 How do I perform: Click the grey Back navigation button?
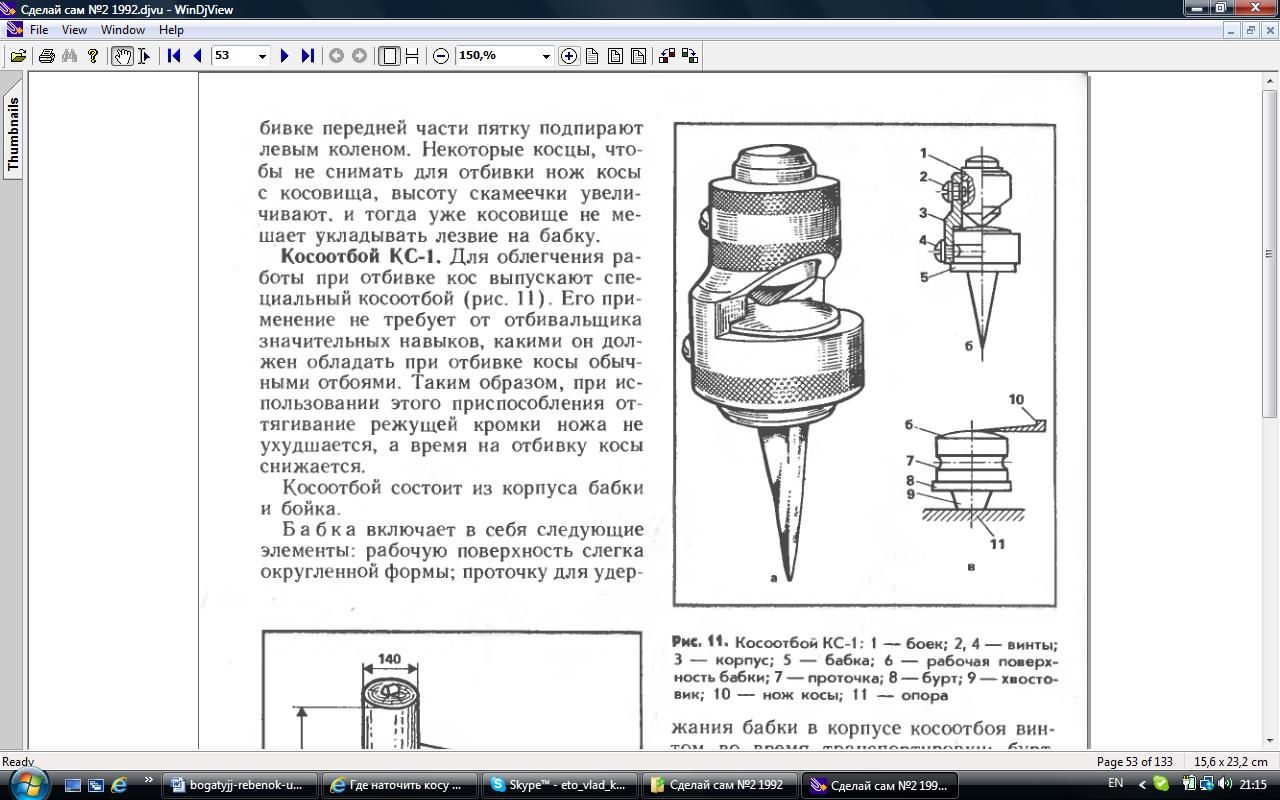point(336,56)
